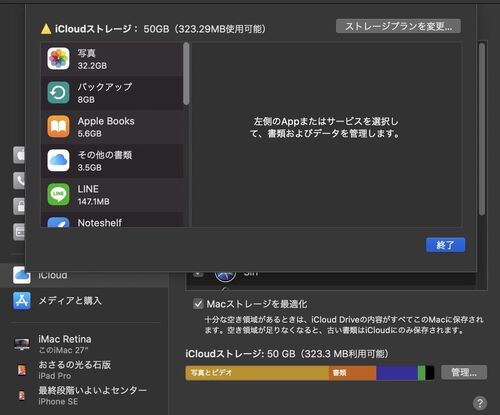500x415 pixels.
Task: Click the Photos app icon in storage list
Action: (x=58, y=59)
